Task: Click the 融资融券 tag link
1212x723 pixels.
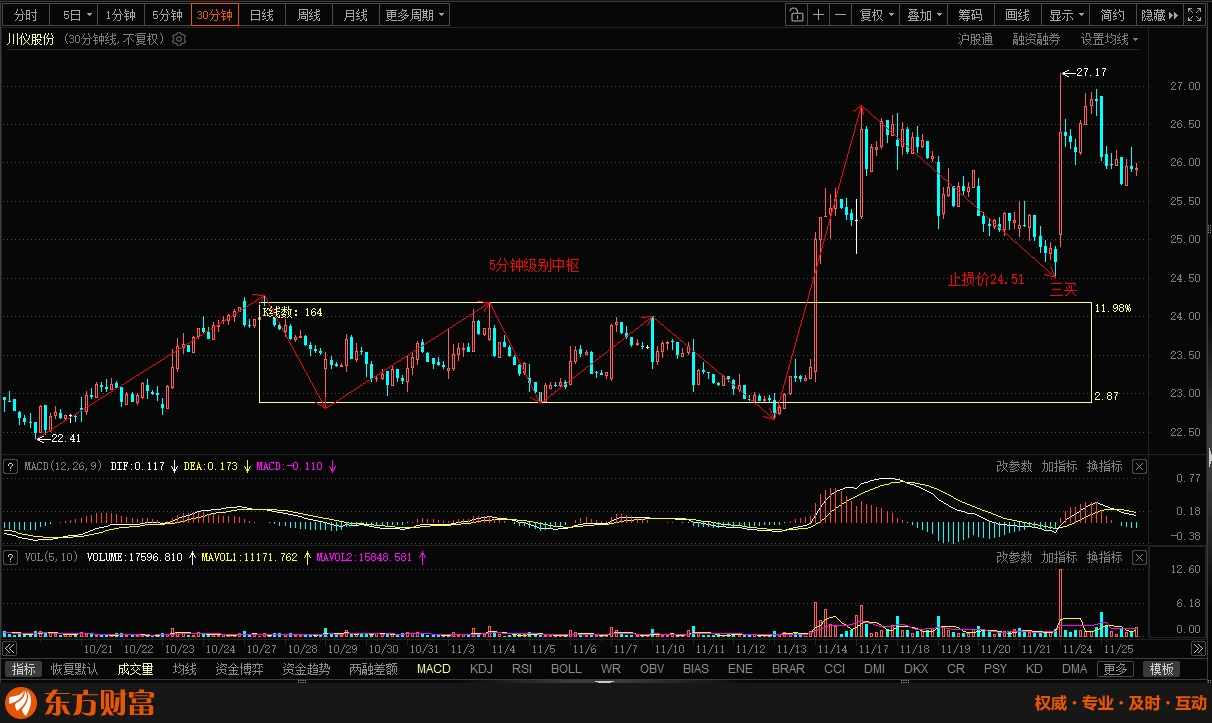Action: pos(1036,39)
